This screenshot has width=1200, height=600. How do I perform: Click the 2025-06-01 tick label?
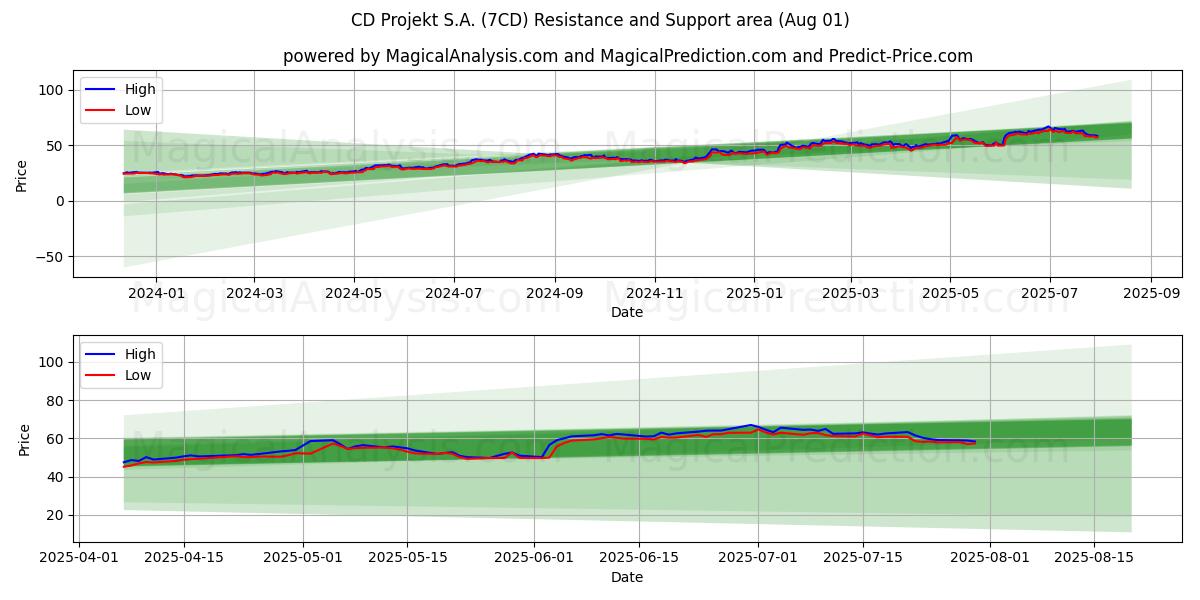click(x=533, y=558)
